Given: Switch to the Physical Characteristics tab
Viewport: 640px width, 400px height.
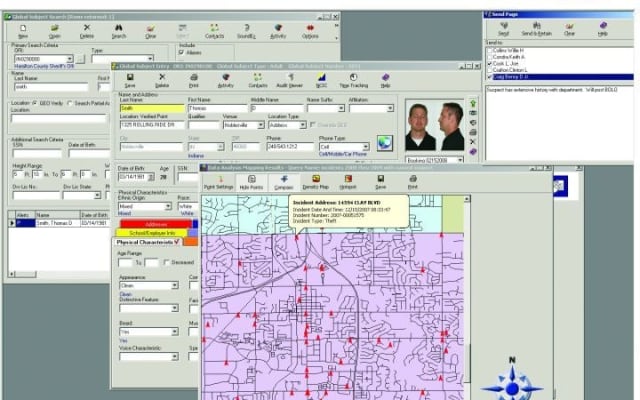Looking at the screenshot, I should pyautogui.click(x=148, y=241).
